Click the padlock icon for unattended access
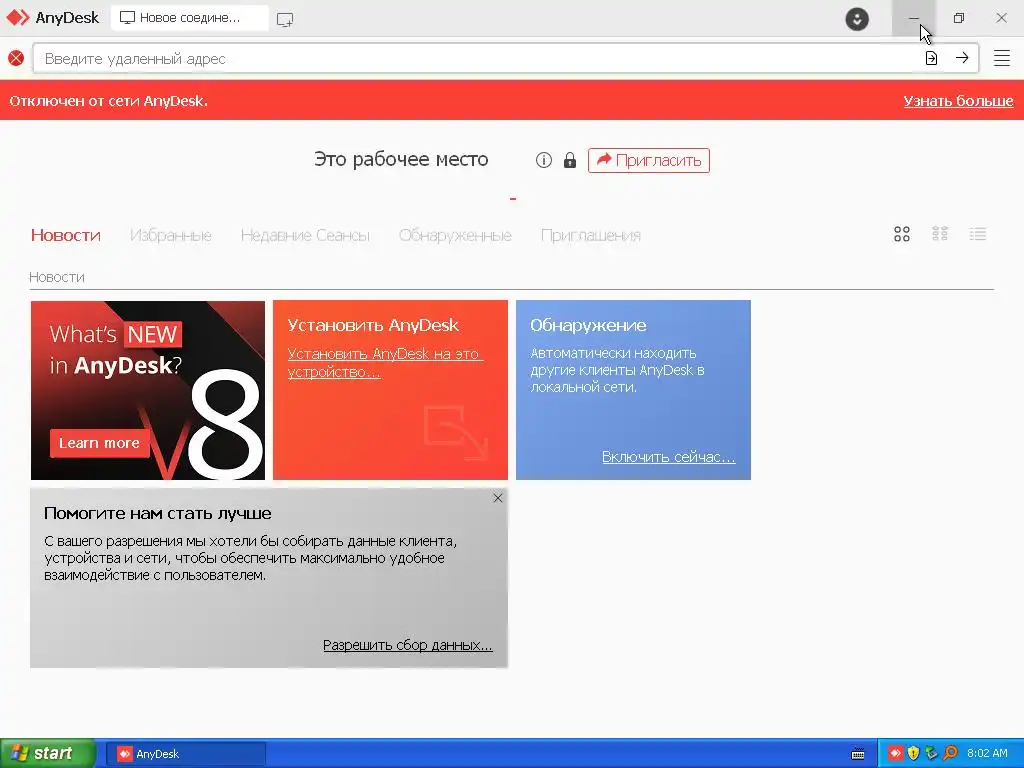The height and width of the screenshot is (768, 1024). coord(570,160)
